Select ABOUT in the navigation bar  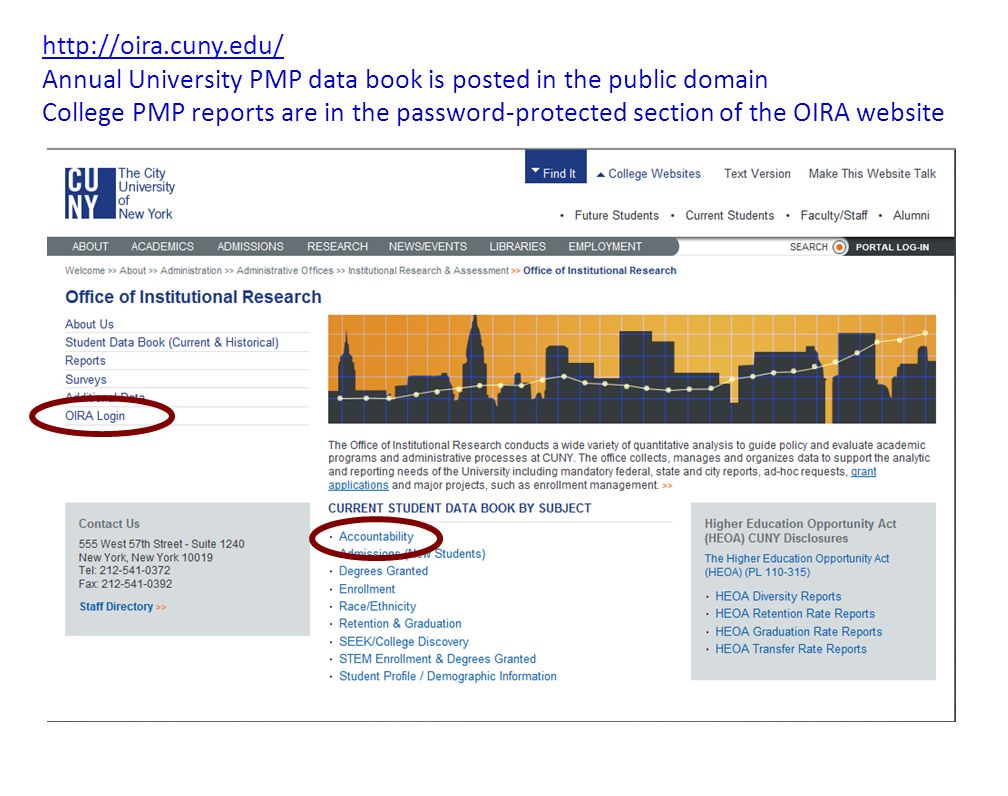tap(90, 247)
